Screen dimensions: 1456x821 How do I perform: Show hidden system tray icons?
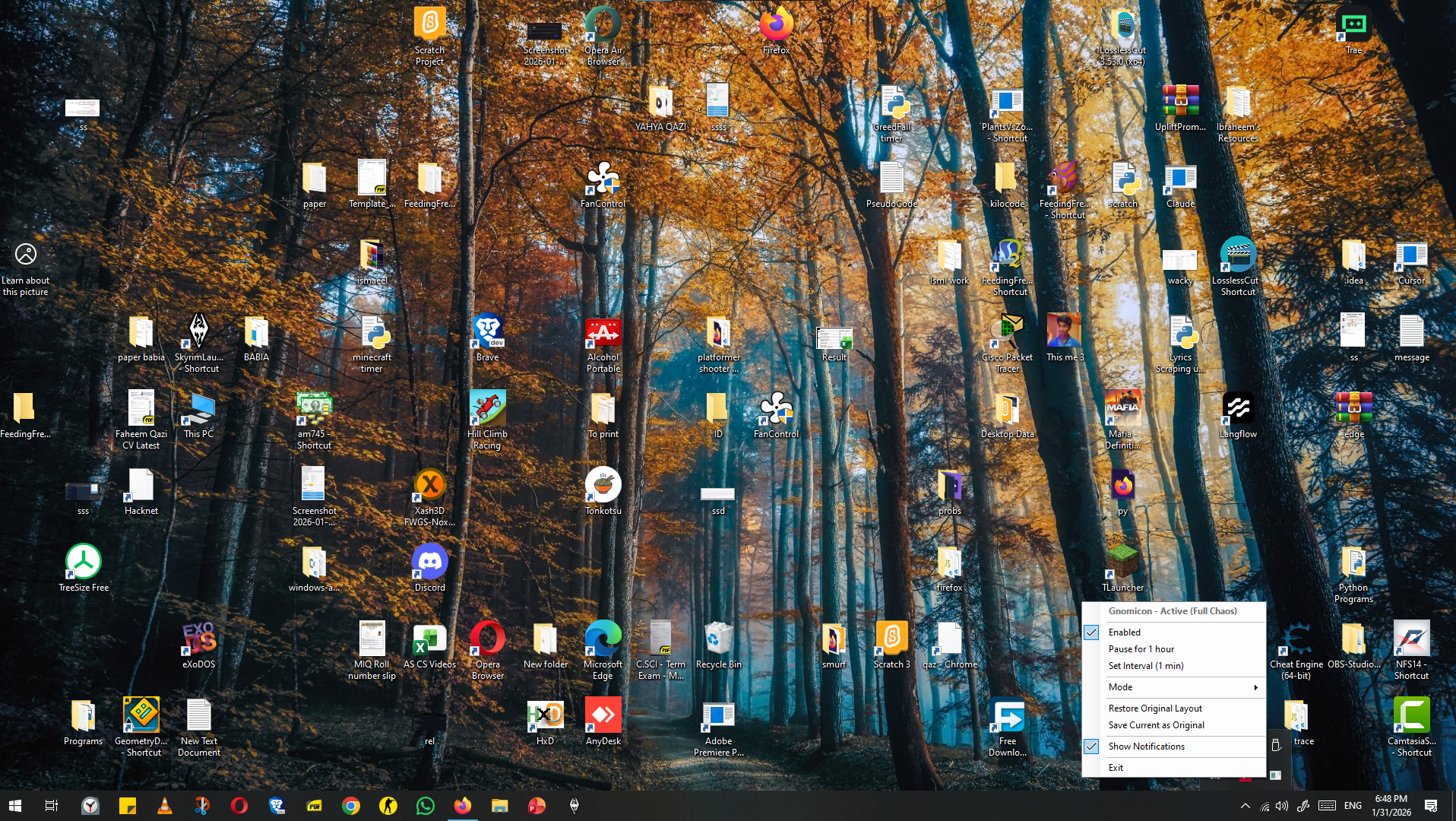pos(1245,806)
